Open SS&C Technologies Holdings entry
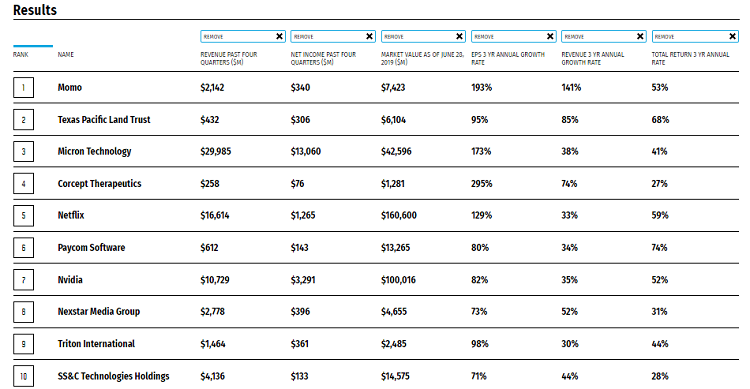This screenshot has width=750, height=389. tap(113, 376)
